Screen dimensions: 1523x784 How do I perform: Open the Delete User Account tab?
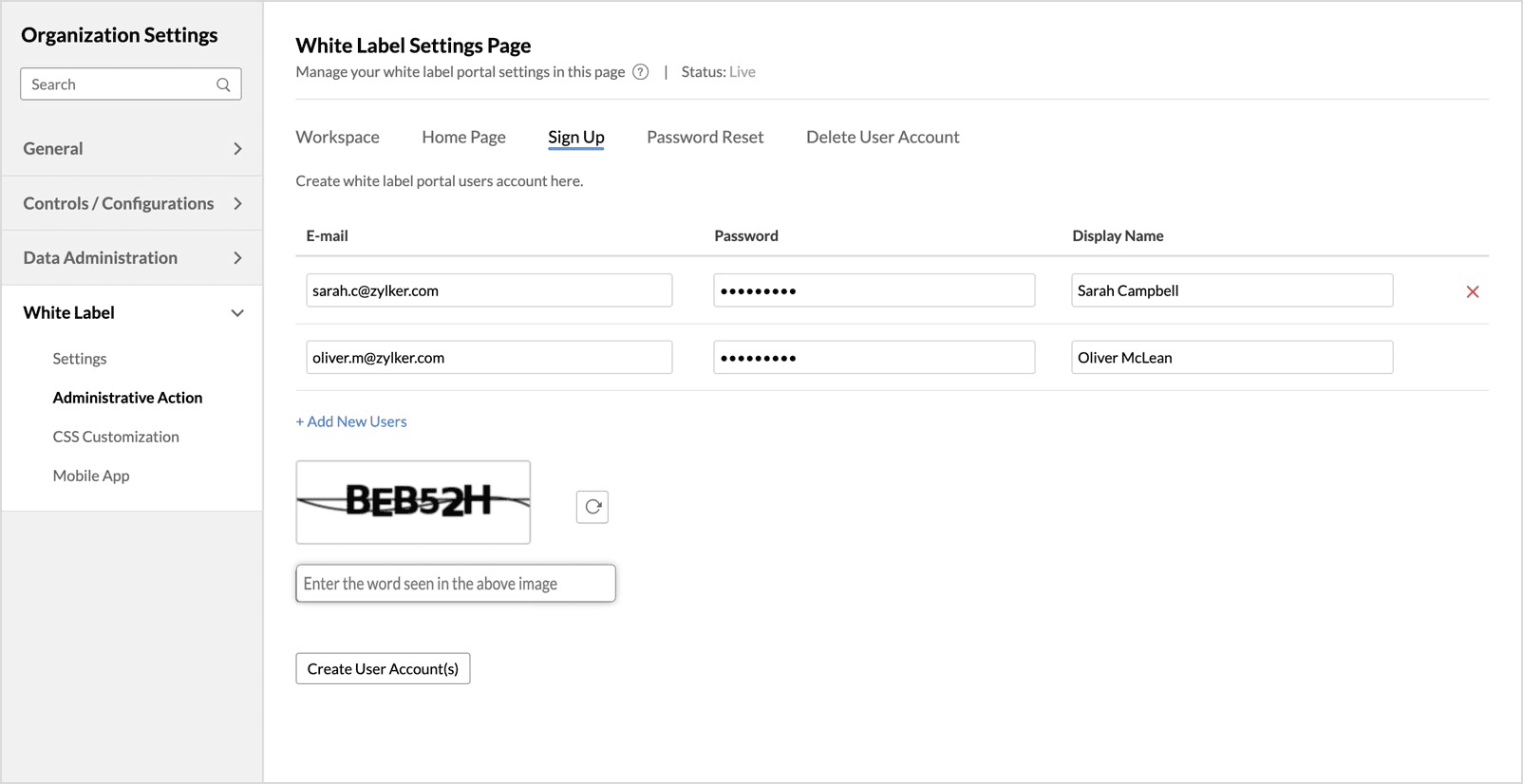(x=882, y=138)
